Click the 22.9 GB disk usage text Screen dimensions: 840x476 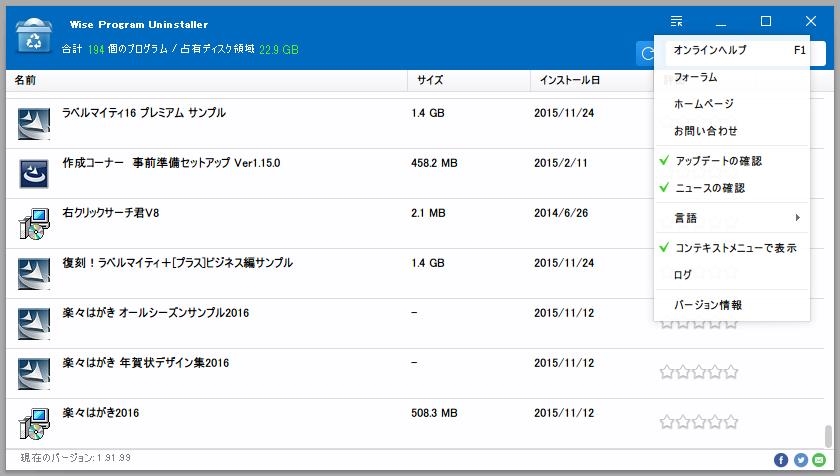tap(279, 49)
